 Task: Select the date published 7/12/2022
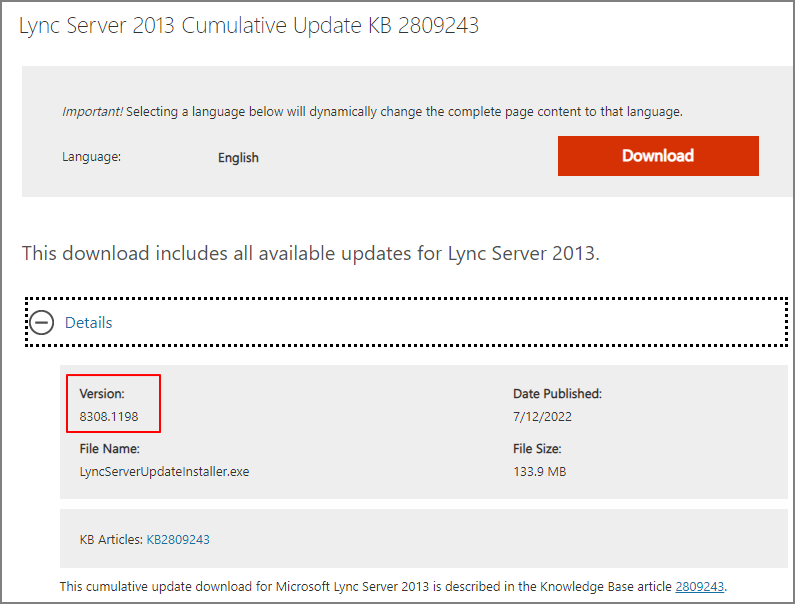[x=542, y=417]
